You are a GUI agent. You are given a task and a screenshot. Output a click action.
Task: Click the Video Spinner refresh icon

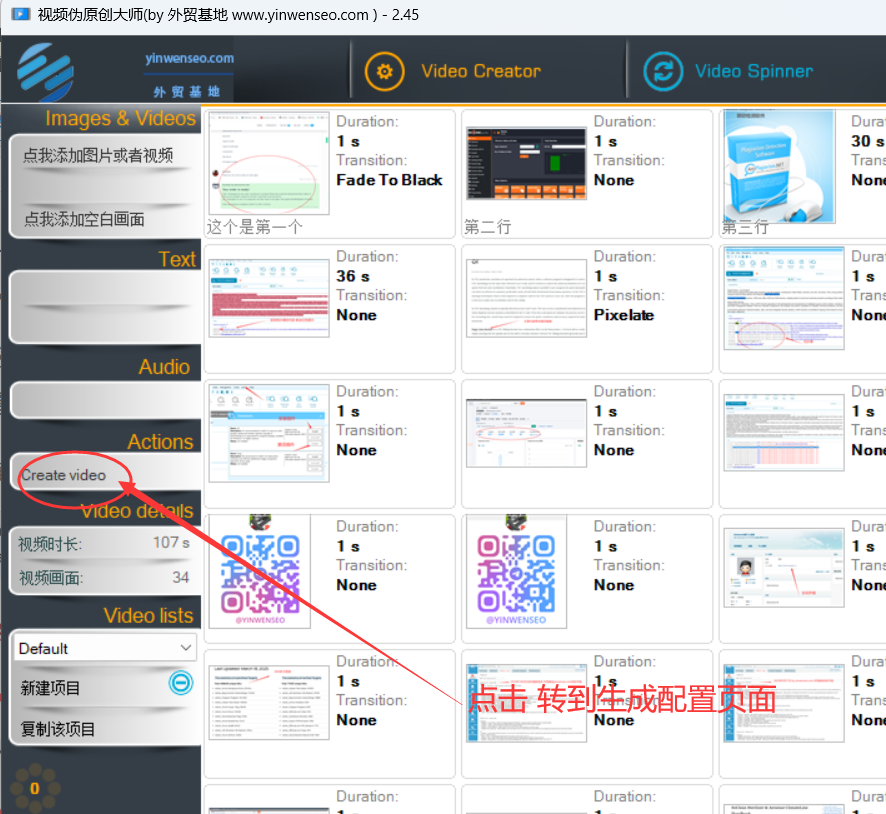662,71
